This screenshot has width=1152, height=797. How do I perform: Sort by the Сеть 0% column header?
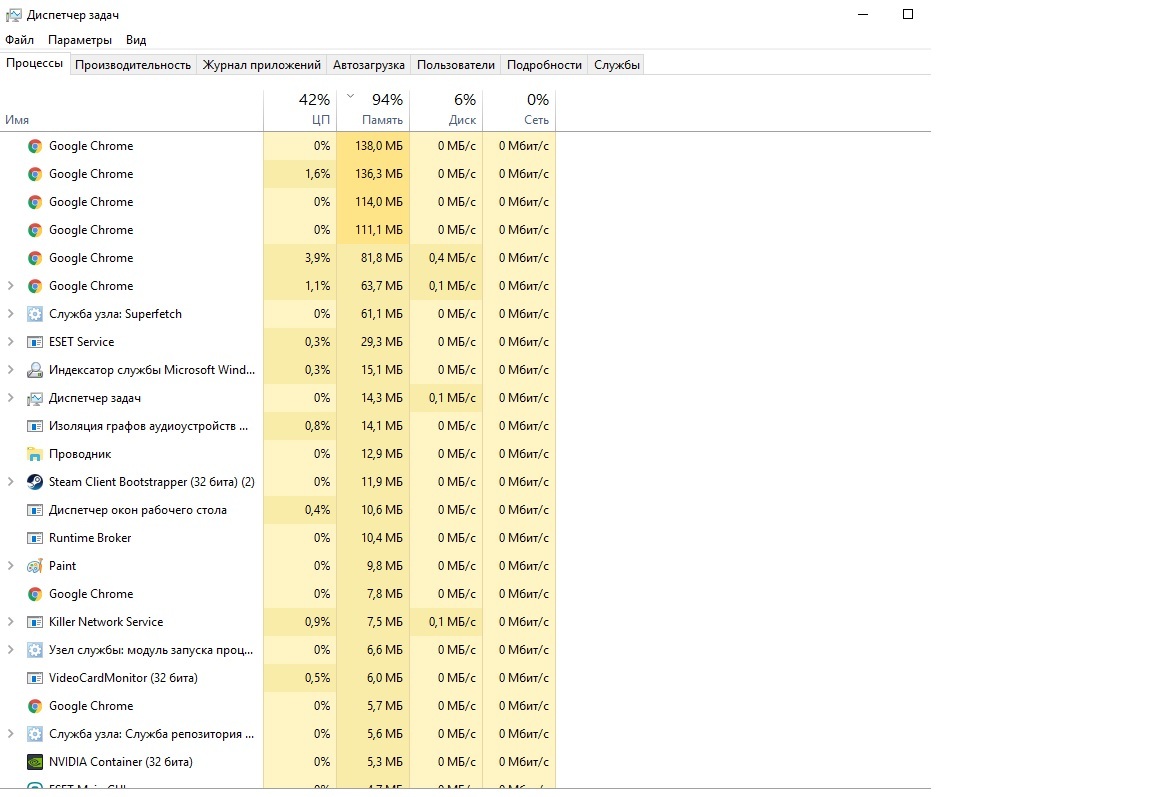[x=519, y=110]
